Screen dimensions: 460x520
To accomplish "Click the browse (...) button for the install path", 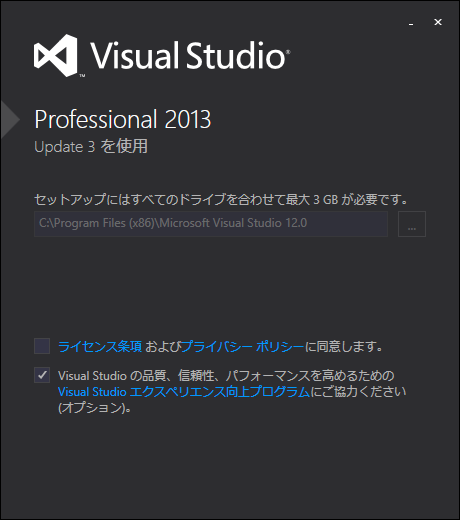I will click(x=412, y=224).
